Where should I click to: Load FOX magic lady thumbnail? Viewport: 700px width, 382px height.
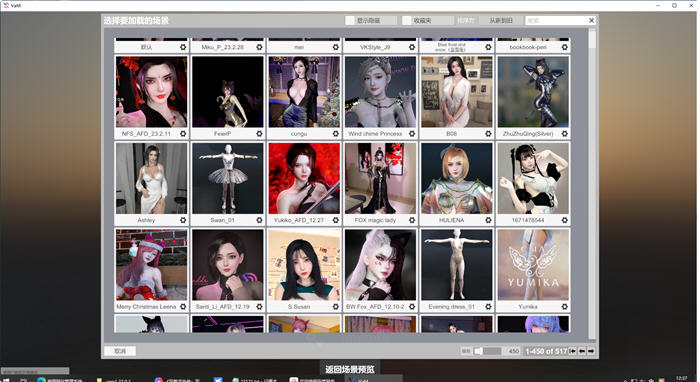[x=380, y=179]
